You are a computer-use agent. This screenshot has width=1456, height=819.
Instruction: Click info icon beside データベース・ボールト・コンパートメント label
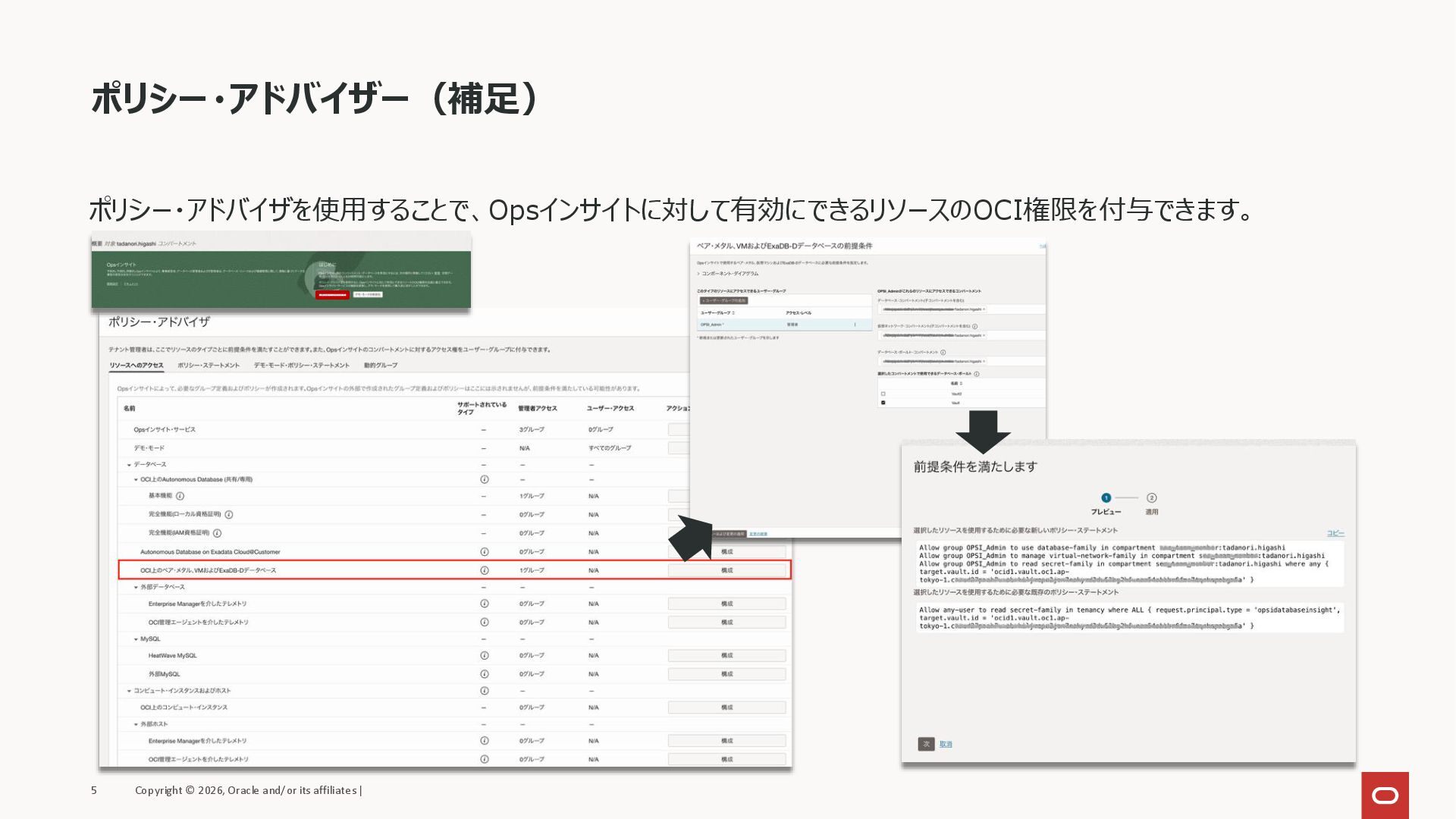tap(943, 352)
